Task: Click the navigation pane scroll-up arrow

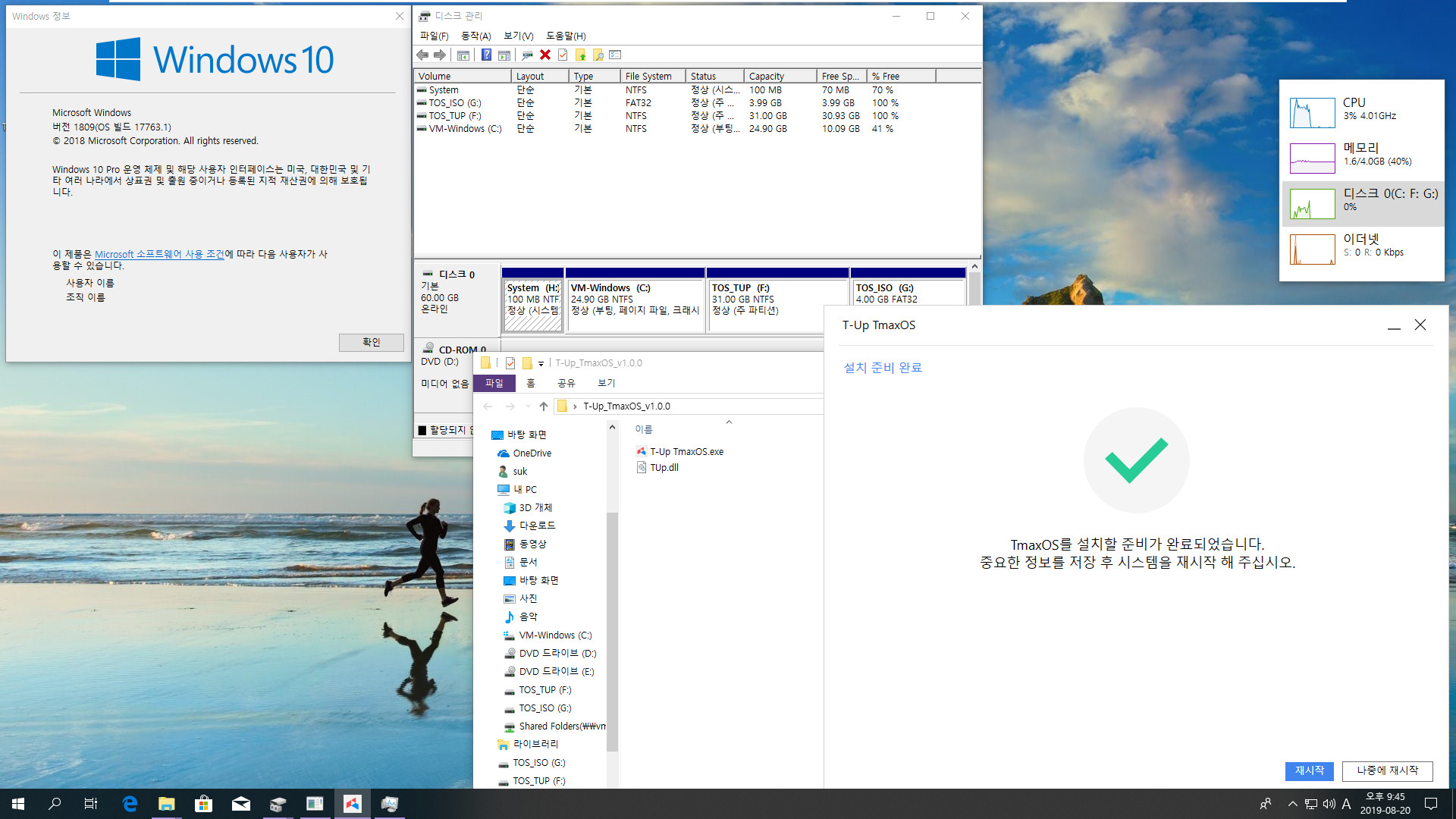Action: (x=612, y=428)
